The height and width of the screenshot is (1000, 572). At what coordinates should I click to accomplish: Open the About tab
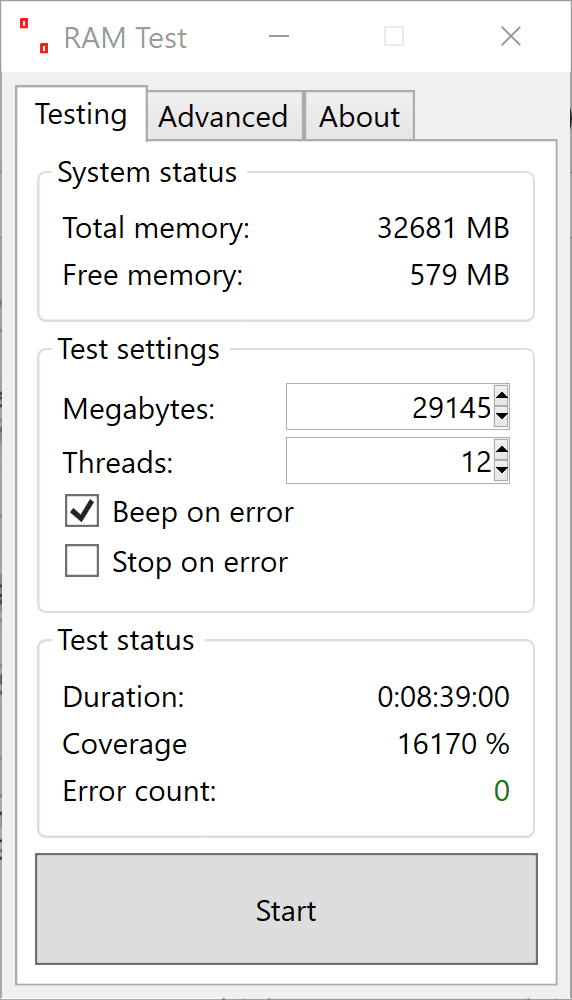point(360,116)
